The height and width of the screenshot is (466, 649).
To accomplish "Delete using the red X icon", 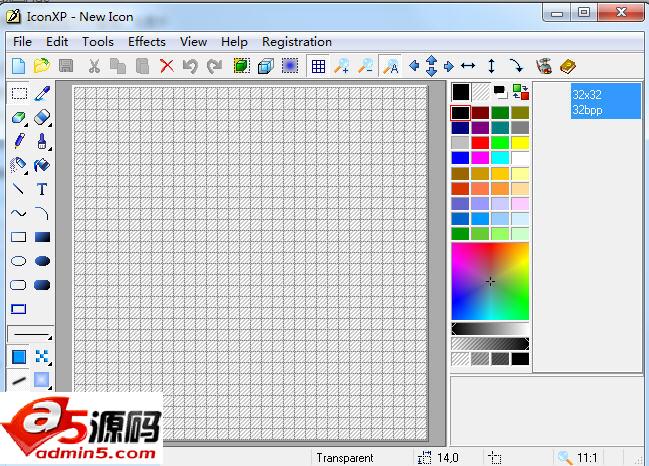I will [x=167, y=66].
